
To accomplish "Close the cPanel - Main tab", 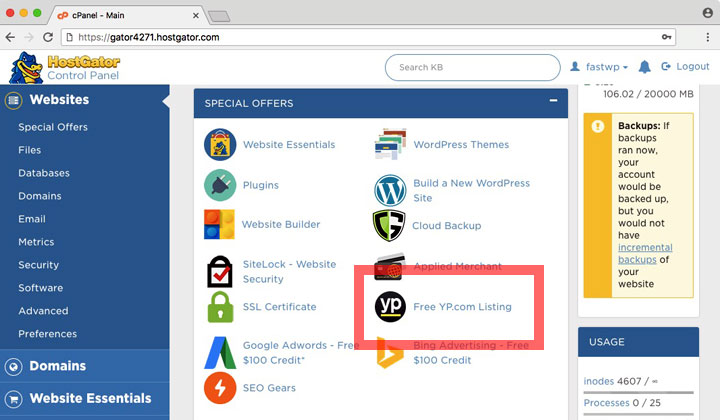I will (196, 16).
